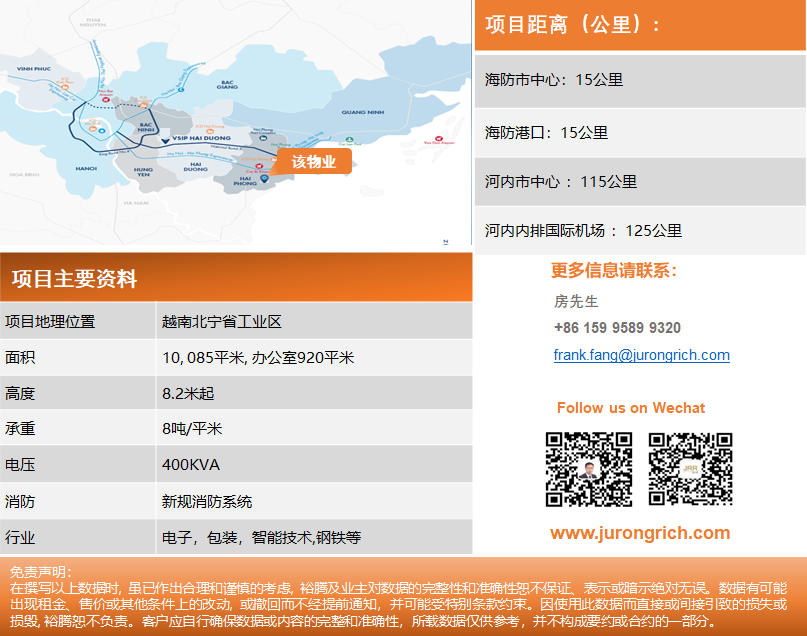Click the QR code with JRR logo
The height and width of the screenshot is (636, 807).
690,469
